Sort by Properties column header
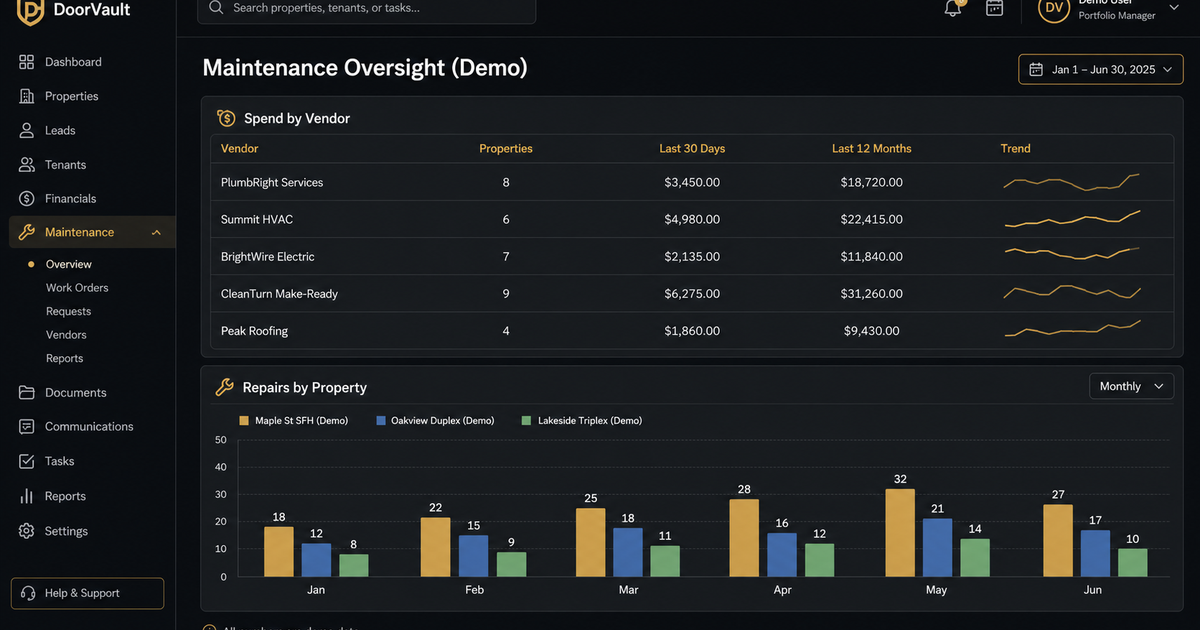The image size is (1200, 630). [506, 148]
